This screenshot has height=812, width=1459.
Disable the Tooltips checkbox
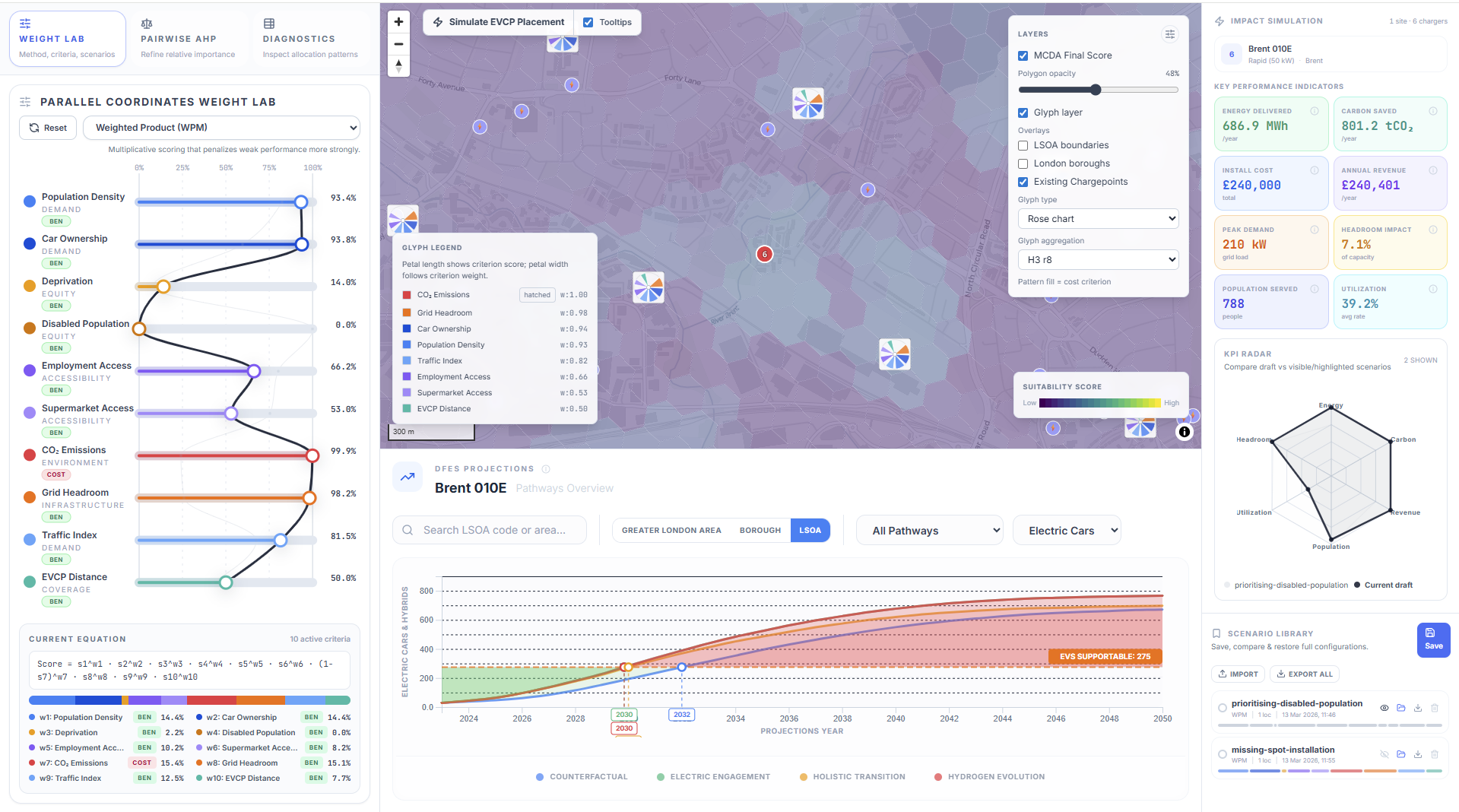(588, 23)
